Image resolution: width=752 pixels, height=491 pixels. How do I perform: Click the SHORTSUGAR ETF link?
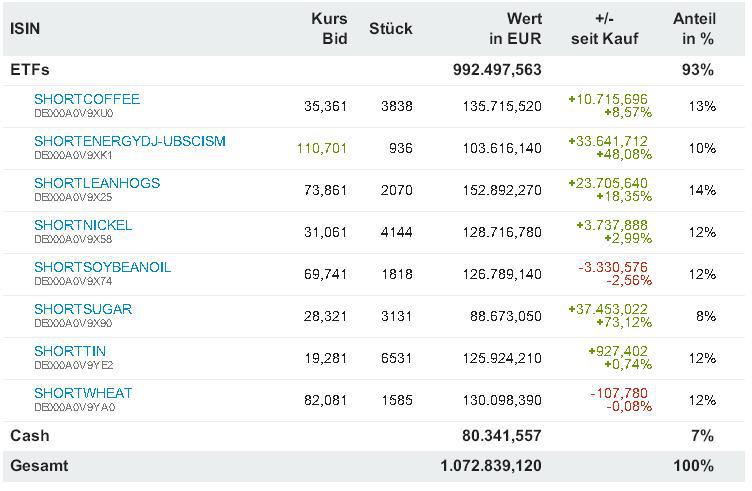click(83, 309)
